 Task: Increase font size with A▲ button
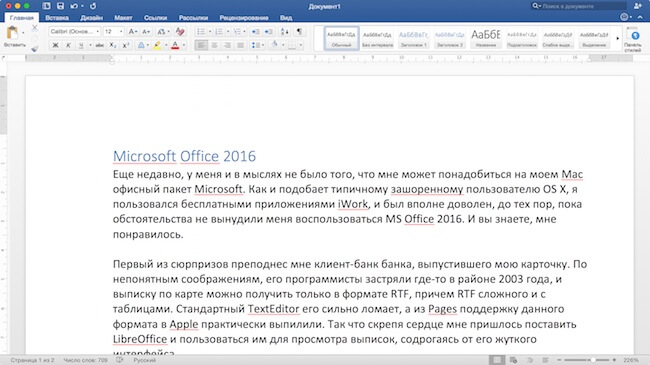(x=133, y=32)
